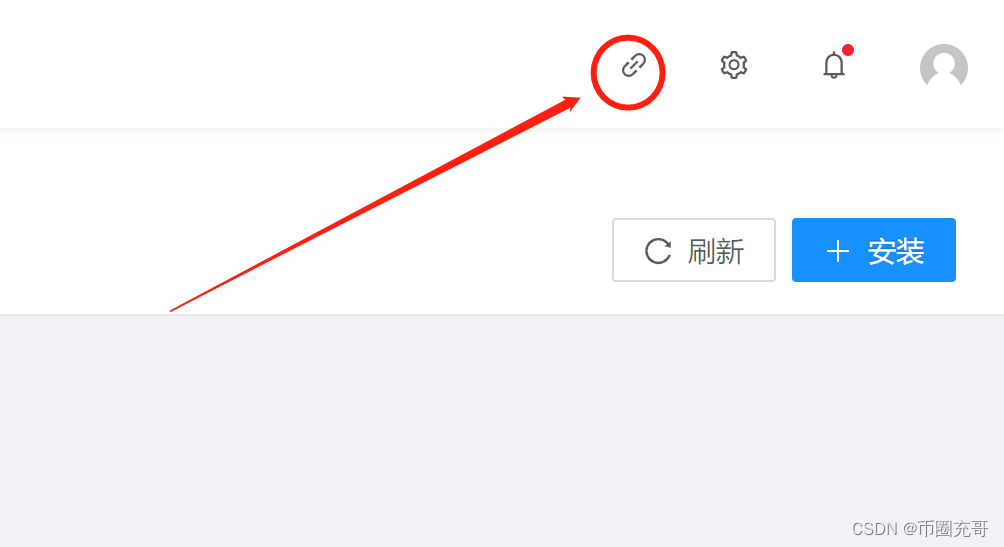1004x547 pixels.
Task: Expand the notification list from the bell
Action: click(x=834, y=65)
